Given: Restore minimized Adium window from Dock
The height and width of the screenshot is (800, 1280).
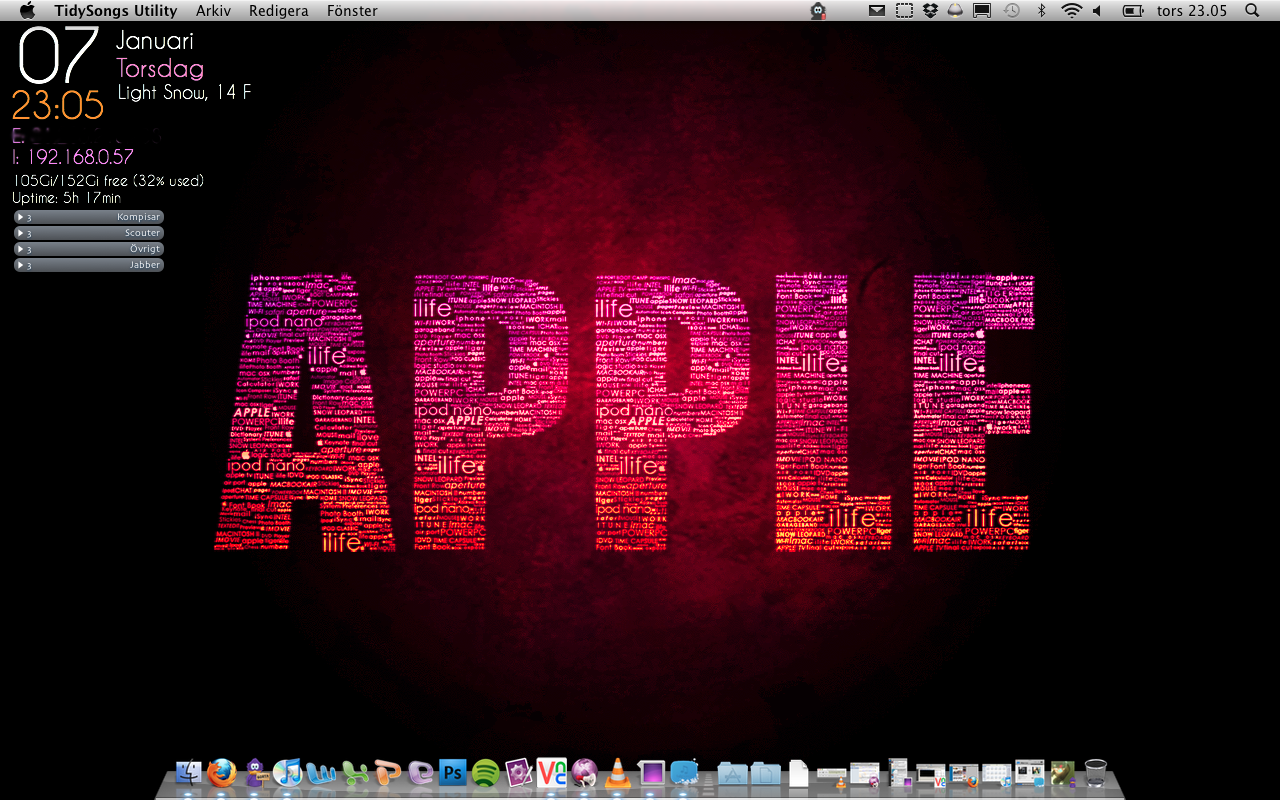Looking at the screenshot, I should (1063, 773).
